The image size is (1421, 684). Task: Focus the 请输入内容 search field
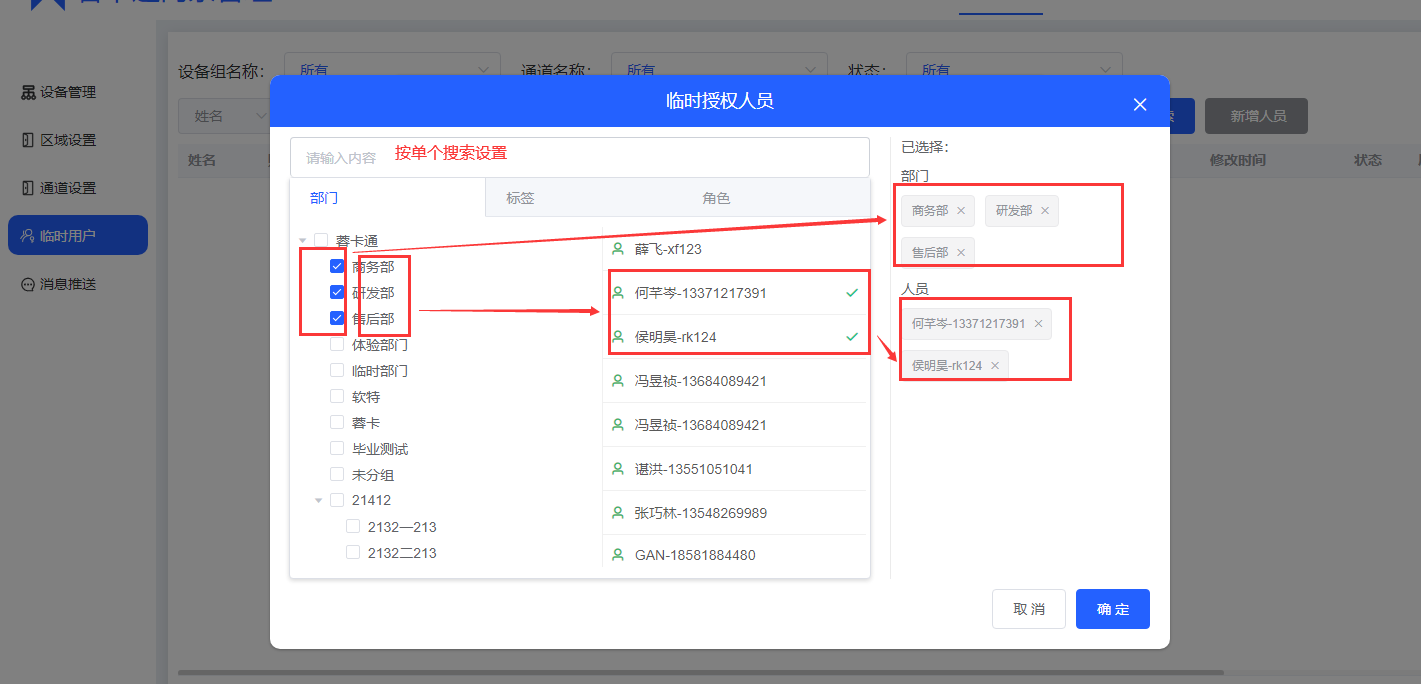(579, 157)
